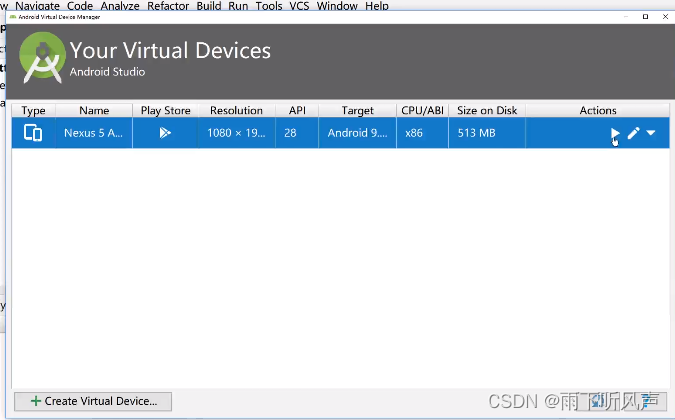Click the Actions column header
675x420 pixels.
[x=598, y=111]
